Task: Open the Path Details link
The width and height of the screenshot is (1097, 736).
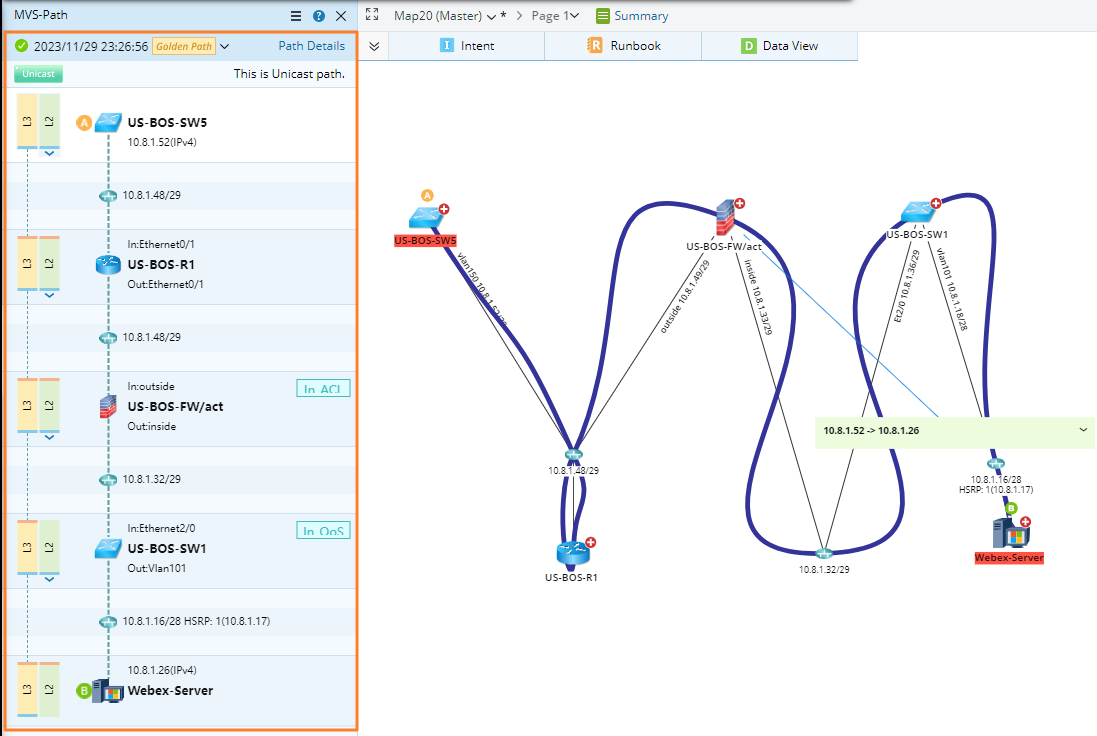Action: coord(311,46)
